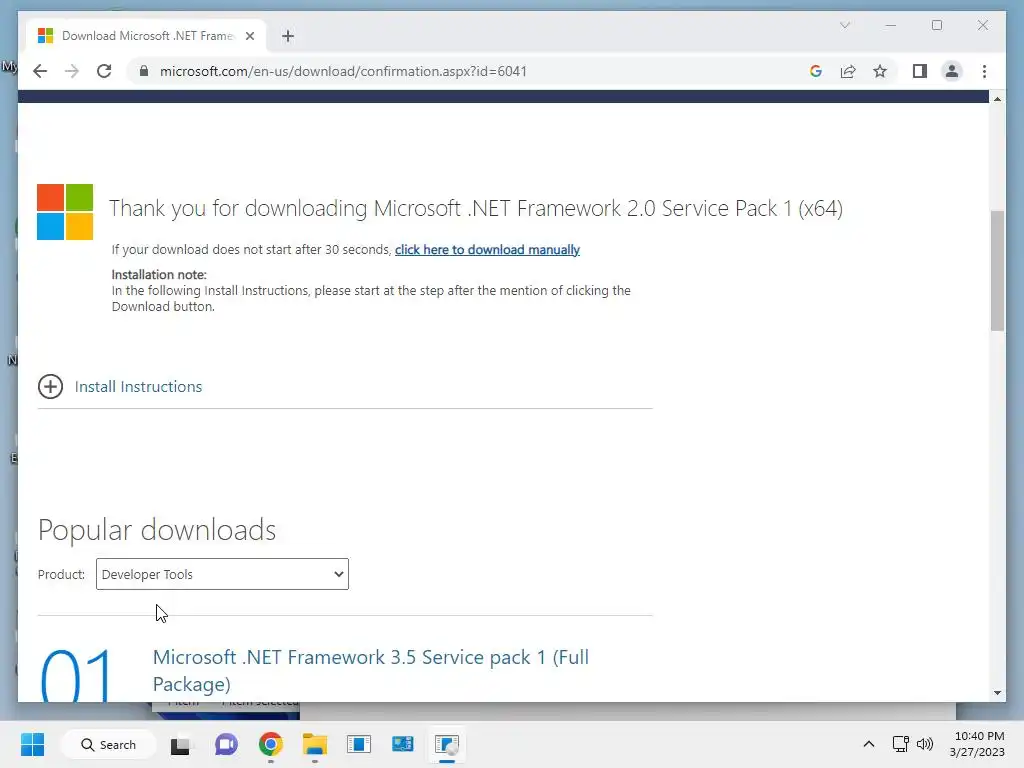
Task: Maximize the Chrome window
Action: point(937,25)
